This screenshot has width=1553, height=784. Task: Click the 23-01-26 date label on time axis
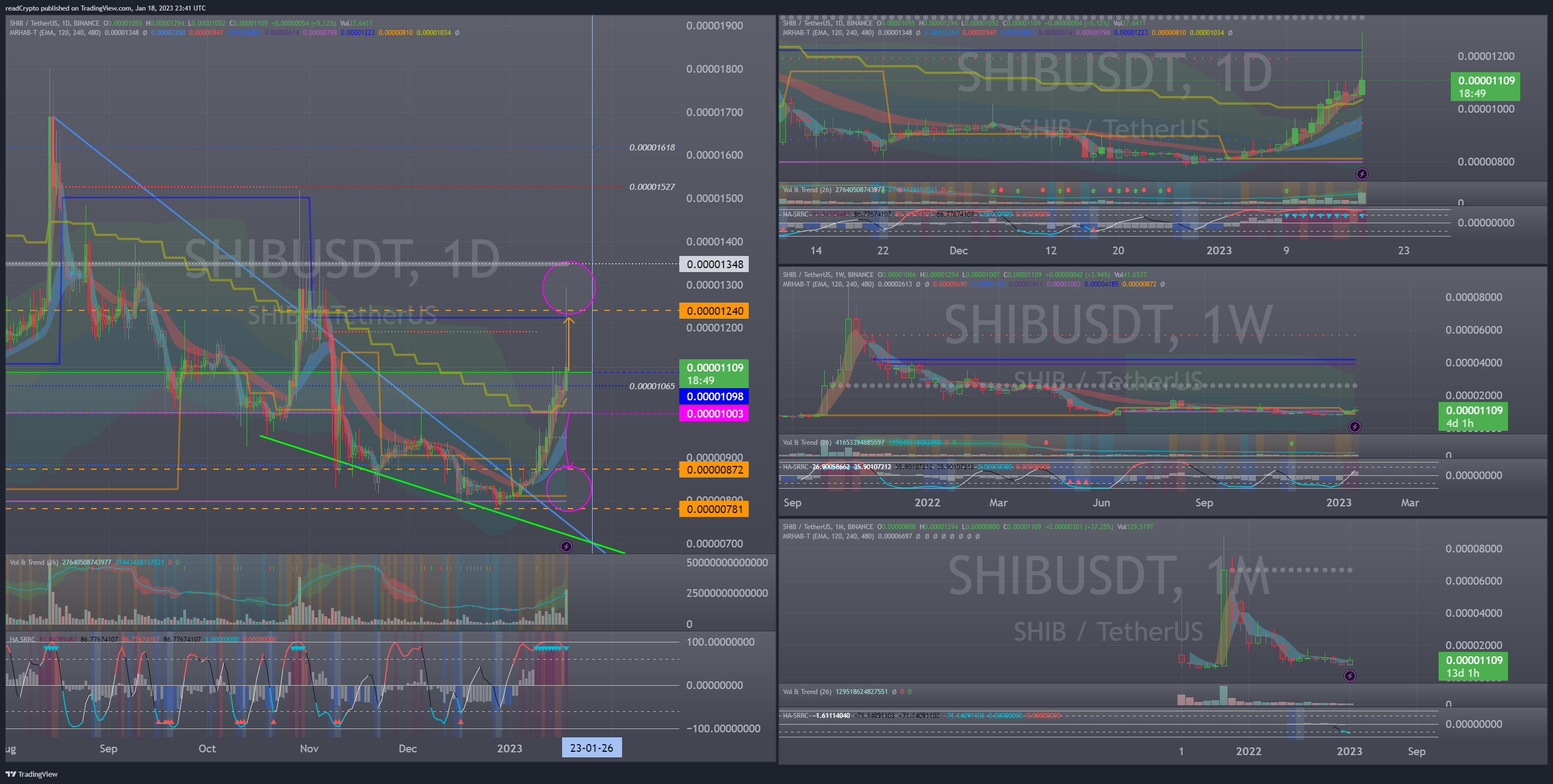(x=592, y=748)
